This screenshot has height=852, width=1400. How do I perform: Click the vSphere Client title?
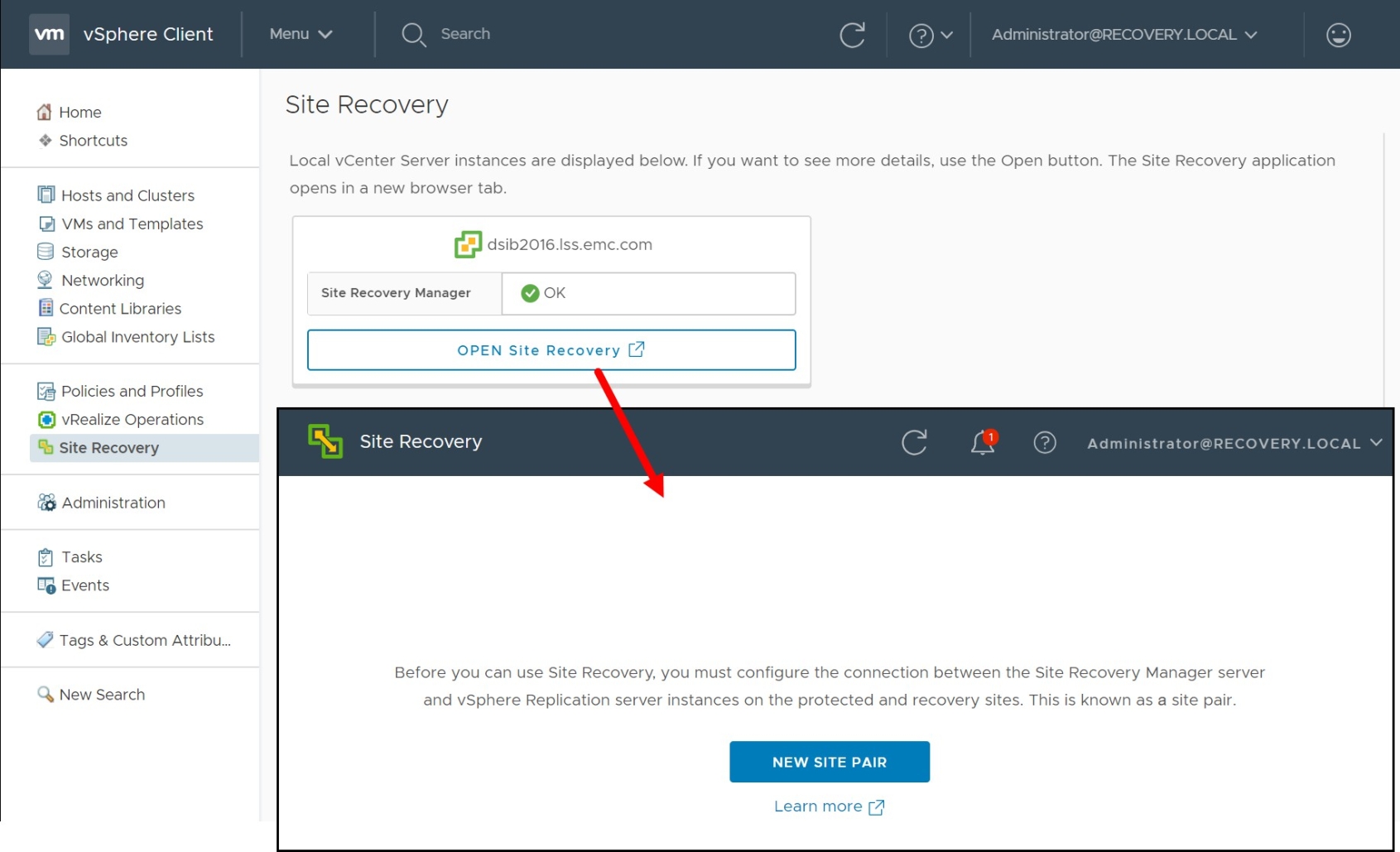[x=148, y=34]
